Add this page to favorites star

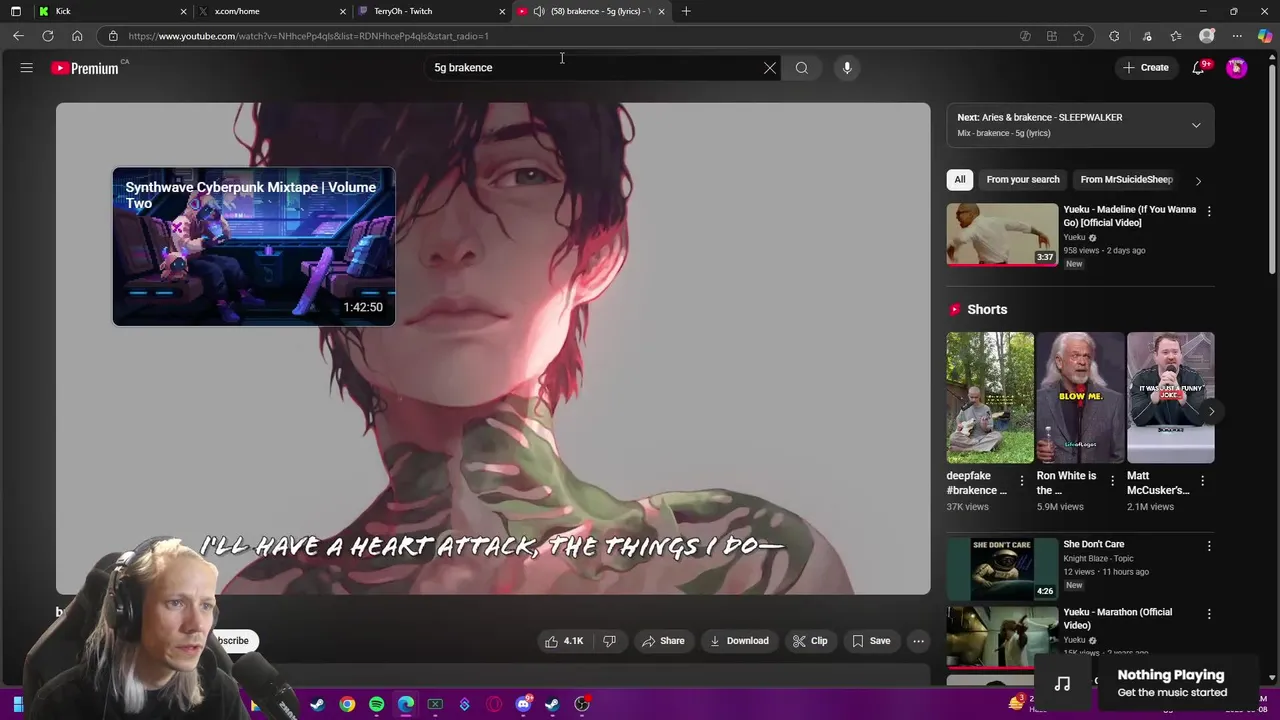tap(1078, 36)
